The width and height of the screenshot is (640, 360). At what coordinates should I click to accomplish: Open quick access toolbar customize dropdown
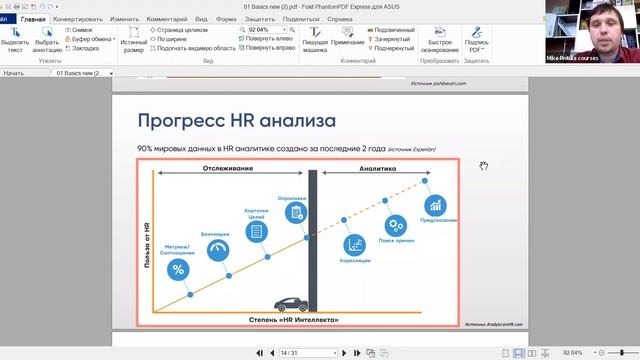click(x=57, y=7)
